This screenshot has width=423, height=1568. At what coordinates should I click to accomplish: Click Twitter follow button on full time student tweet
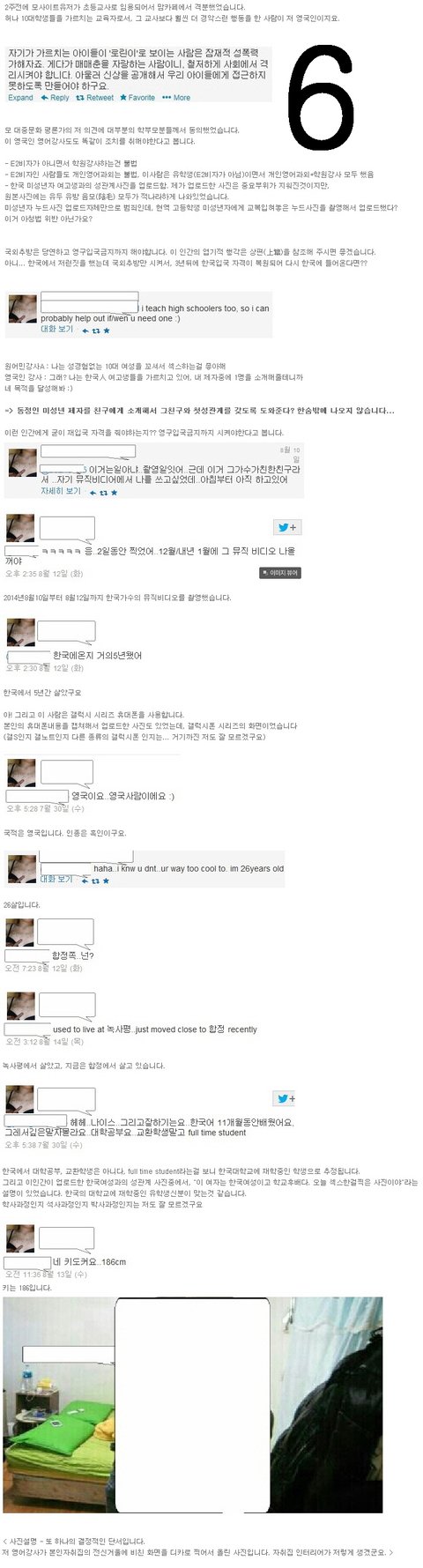pyautogui.click(x=285, y=1098)
